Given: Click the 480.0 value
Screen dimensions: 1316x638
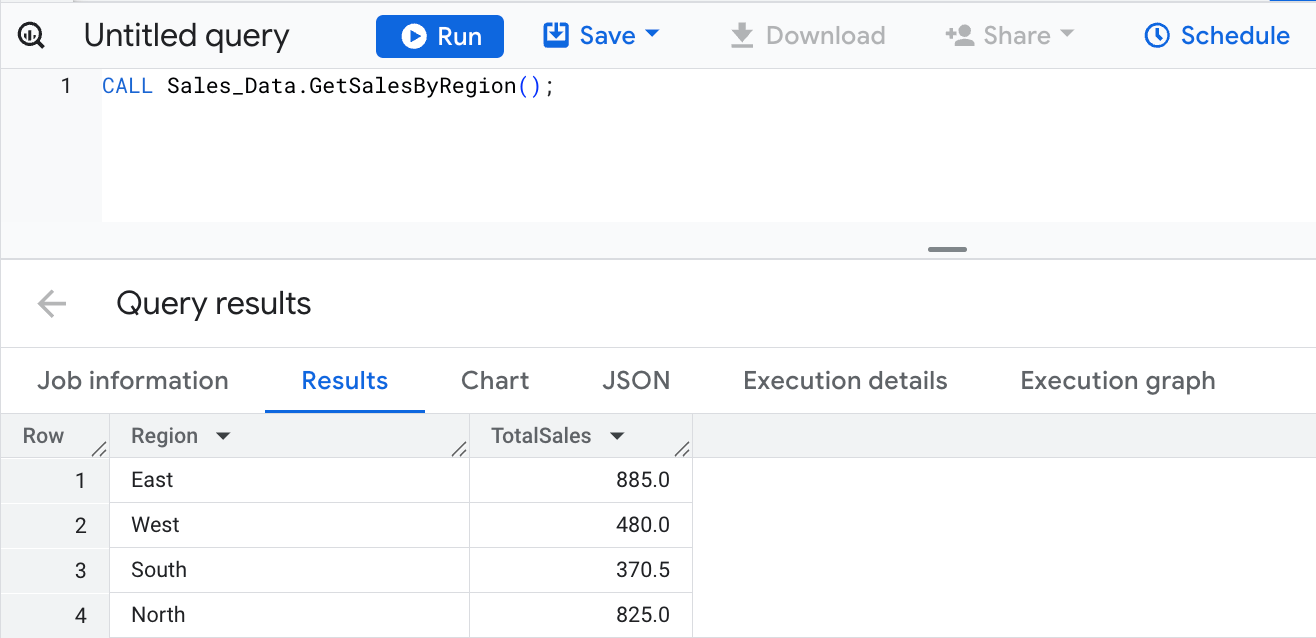Looking at the screenshot, I should [x=643, y=525].
